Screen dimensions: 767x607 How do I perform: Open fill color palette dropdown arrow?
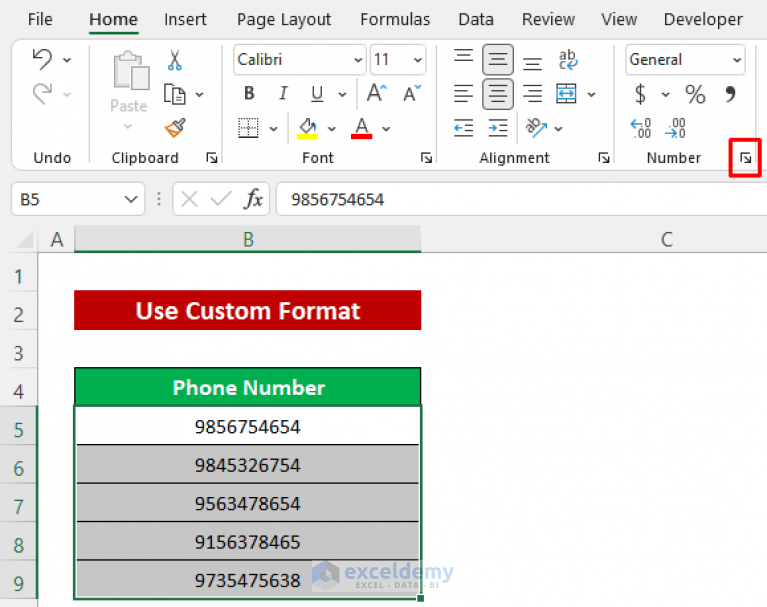(x=332, y=129)
